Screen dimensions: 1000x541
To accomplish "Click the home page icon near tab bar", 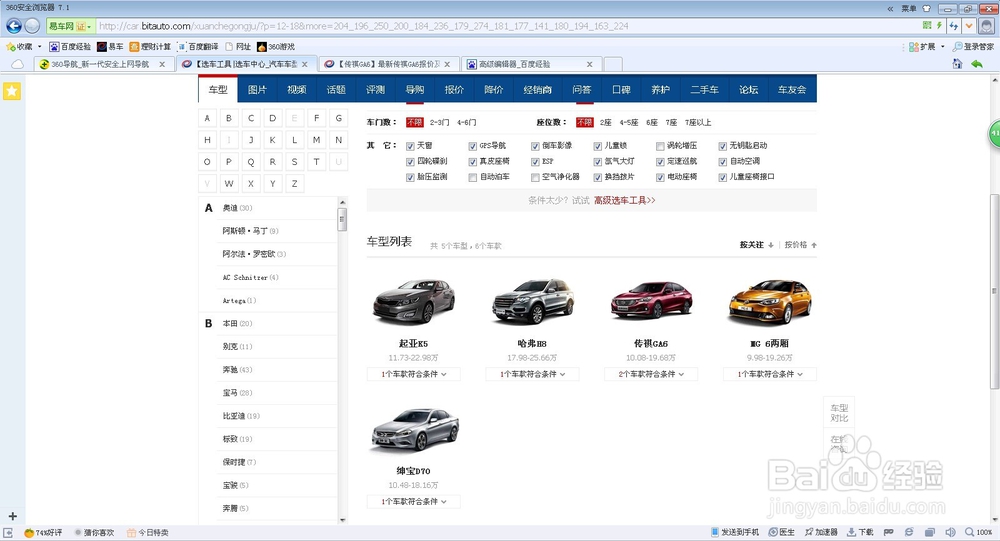I will click(957, 64).
